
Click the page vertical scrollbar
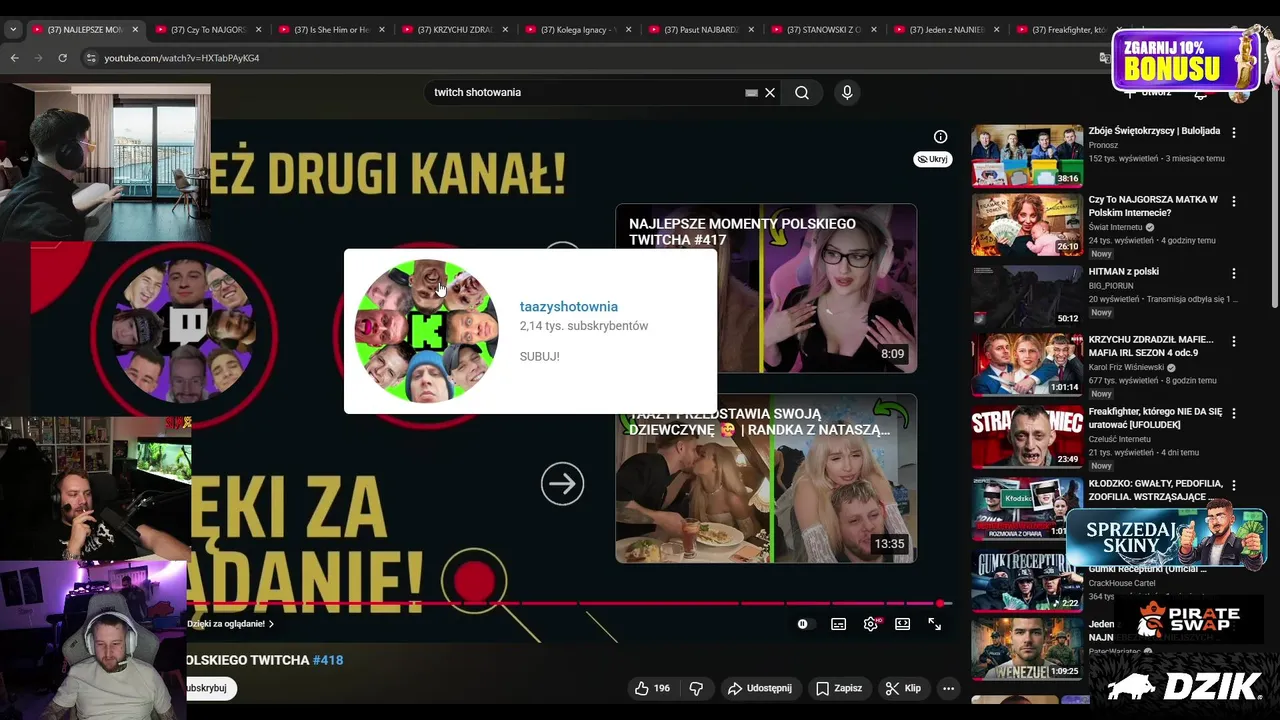click(x=1274, y=200)
